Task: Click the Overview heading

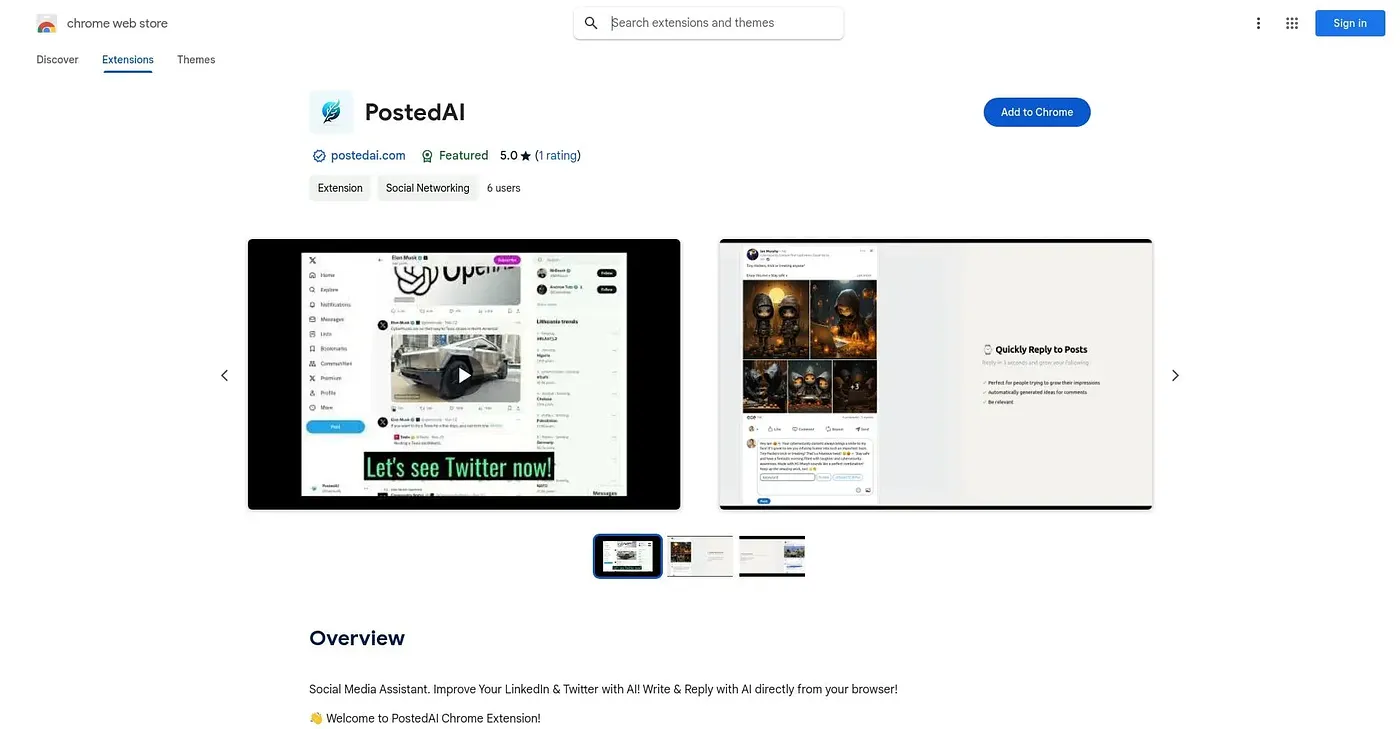Action: (357, 638)
